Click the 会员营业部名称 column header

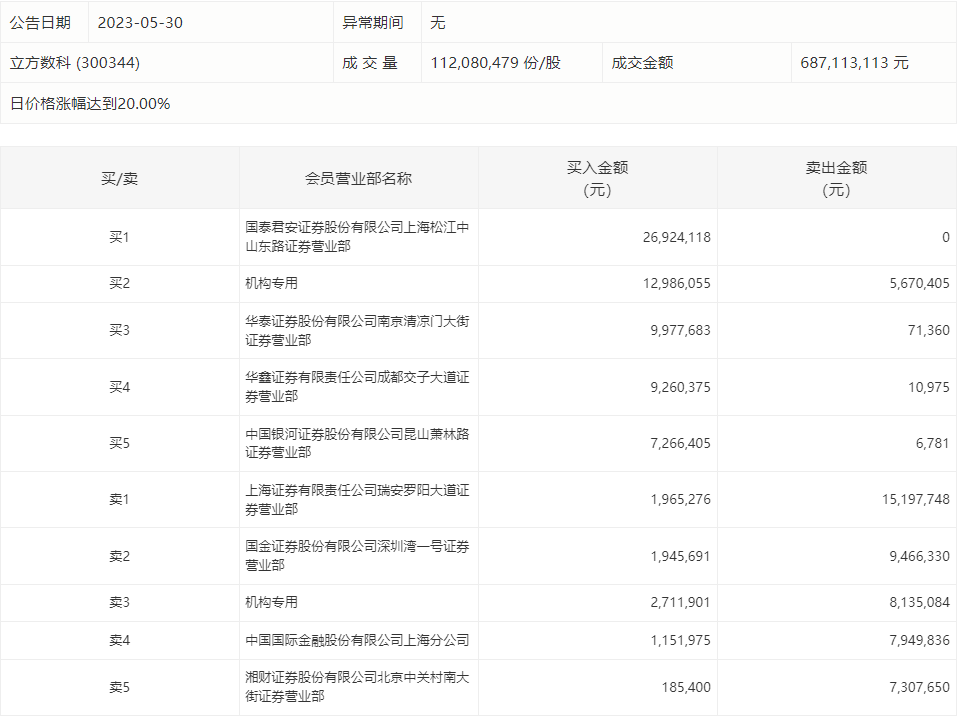[x=358, y=179]
